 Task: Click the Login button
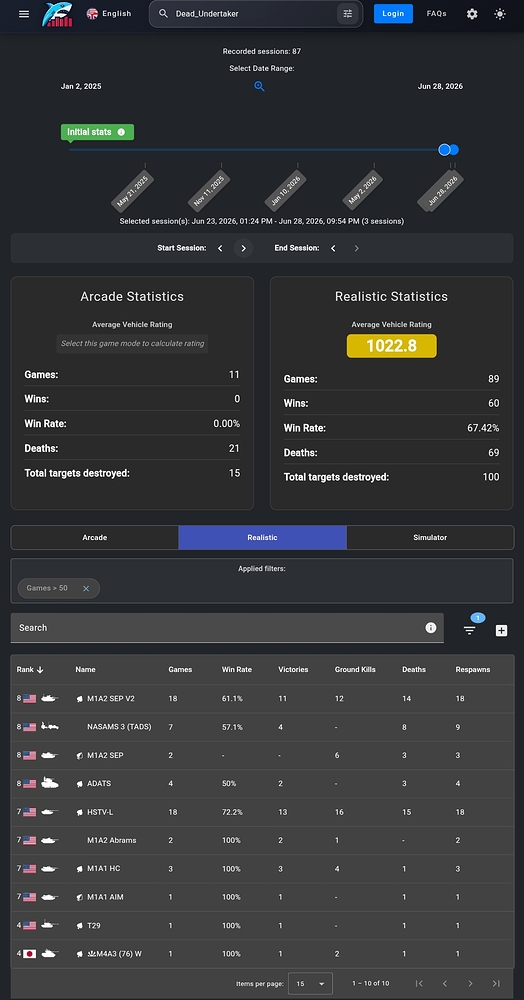393,13
